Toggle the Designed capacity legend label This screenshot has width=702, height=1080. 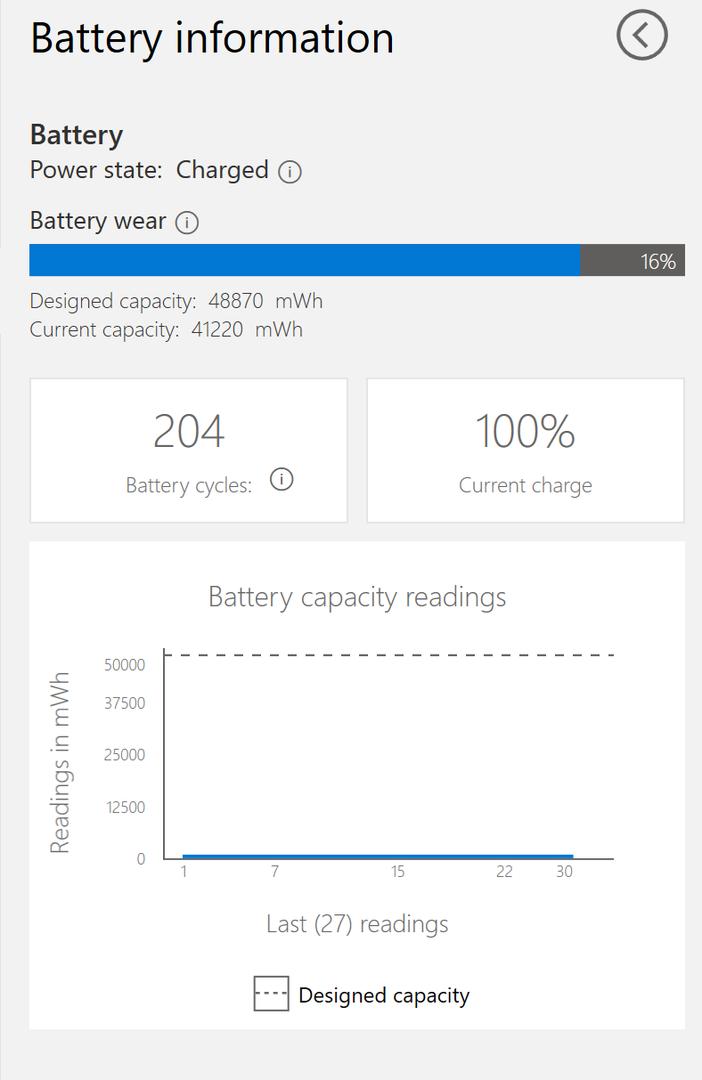[384, 995]
